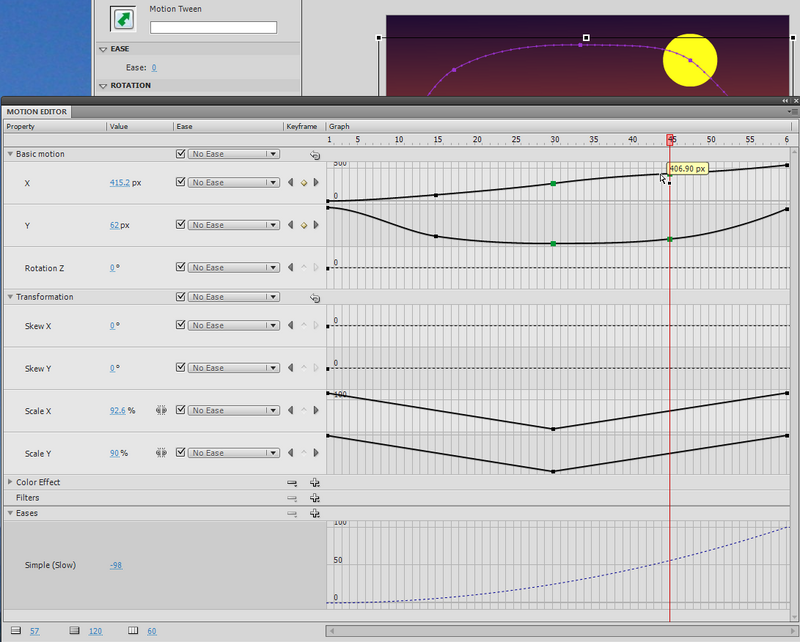Uncheck ease checkbox for Scale Y
This screenshot has width=800, height=642.
tap(180, 453)
